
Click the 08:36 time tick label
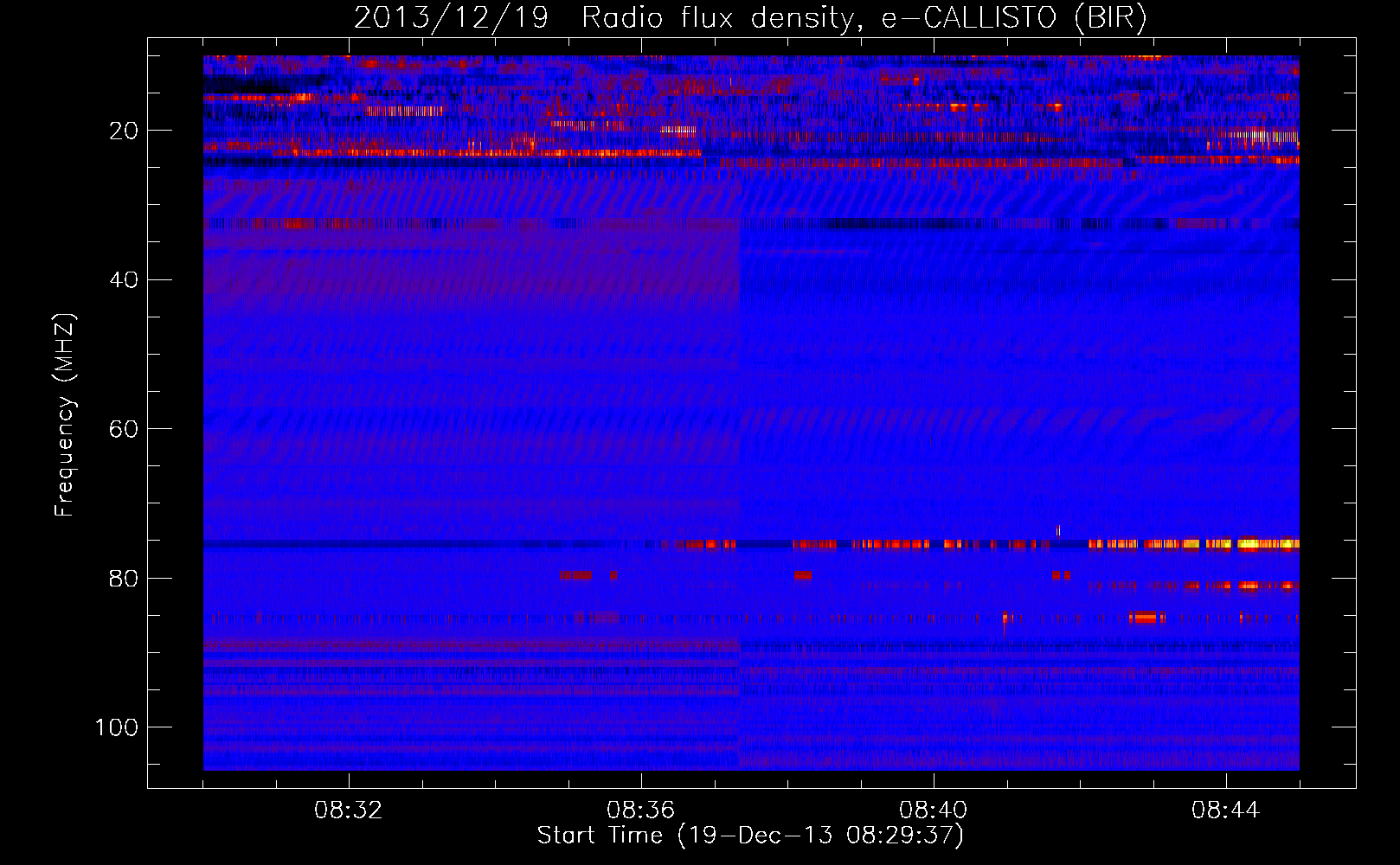click(x=641, y=811)
